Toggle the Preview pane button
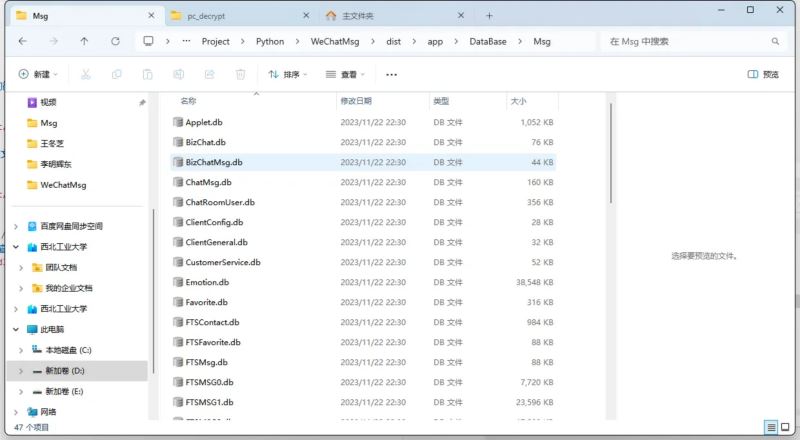800x440 pixels. [763, 74]
